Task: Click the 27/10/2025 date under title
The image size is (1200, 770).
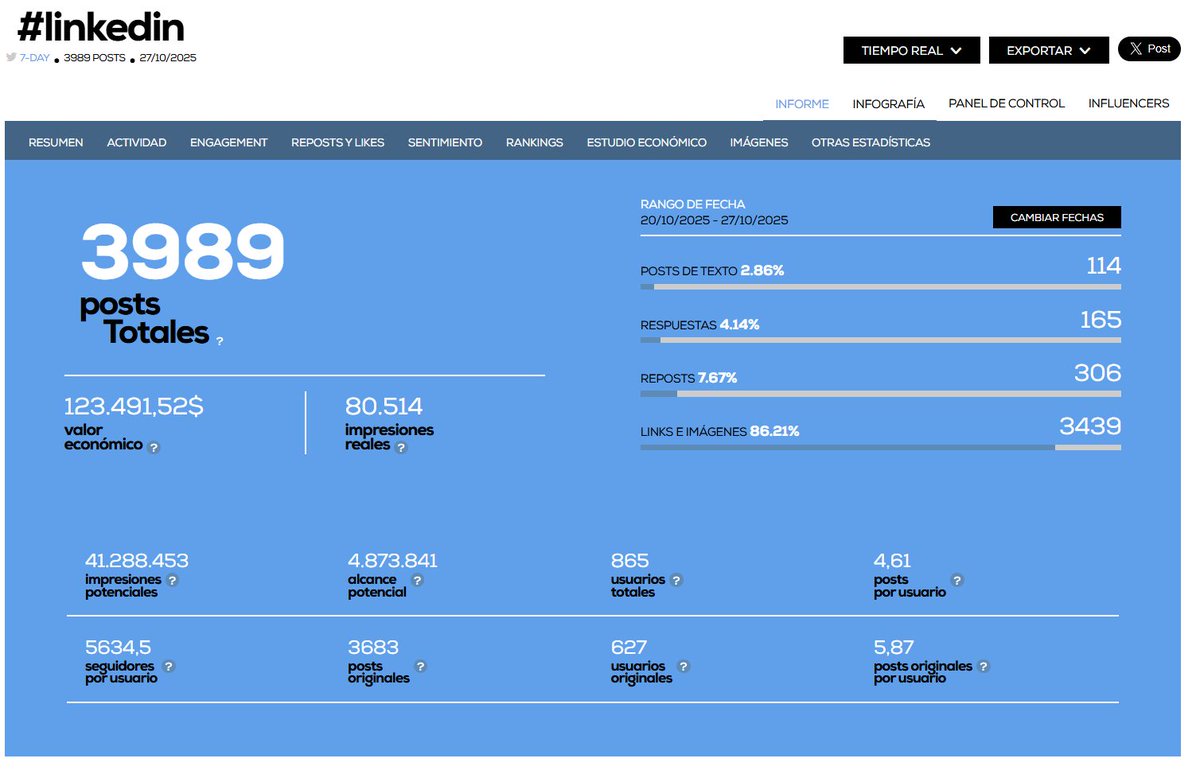Action: click(168, 58)
